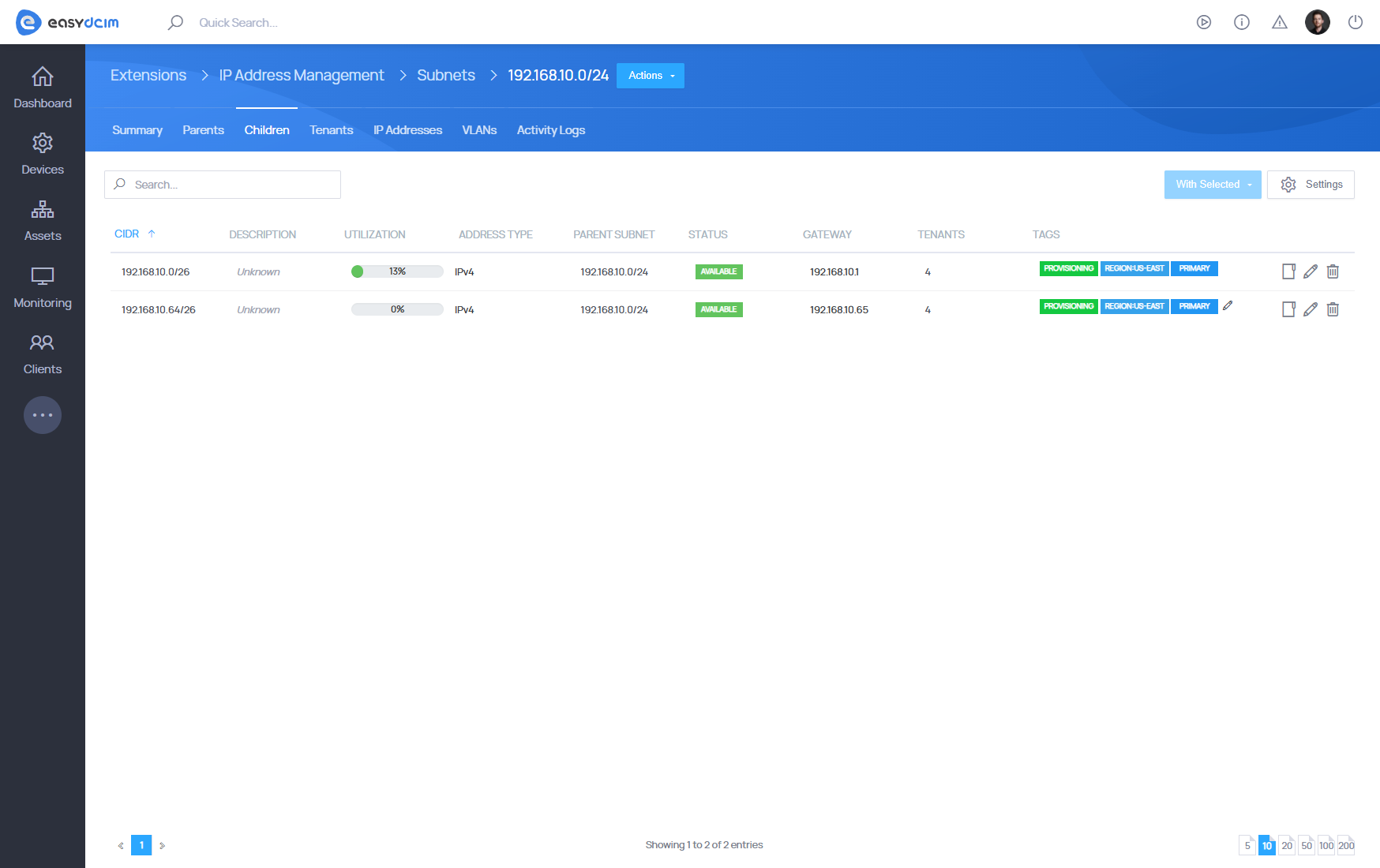Screen dimensions: 1380x868
Task: Edit the 192.168.10.64/26 subnet pencil icon
Action: (1311, 309)
